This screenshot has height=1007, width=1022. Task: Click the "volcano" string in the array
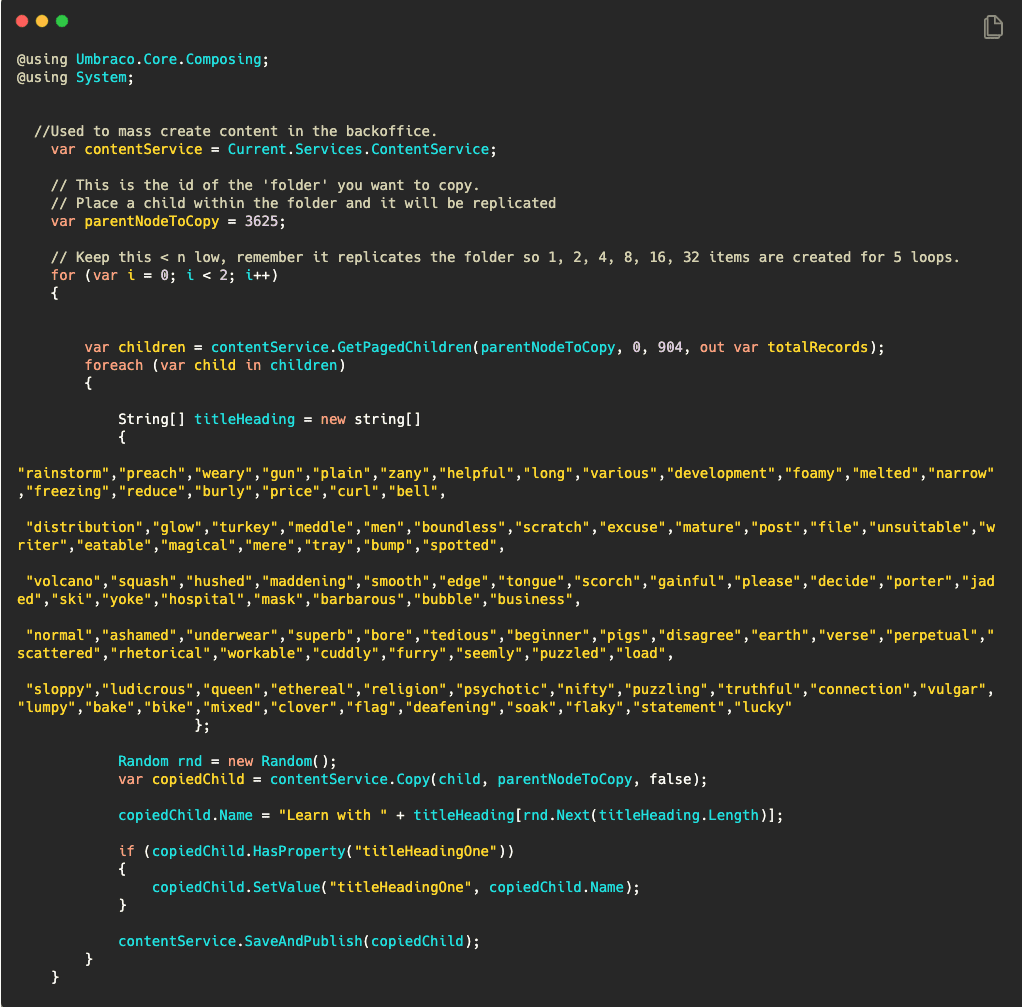66,581
